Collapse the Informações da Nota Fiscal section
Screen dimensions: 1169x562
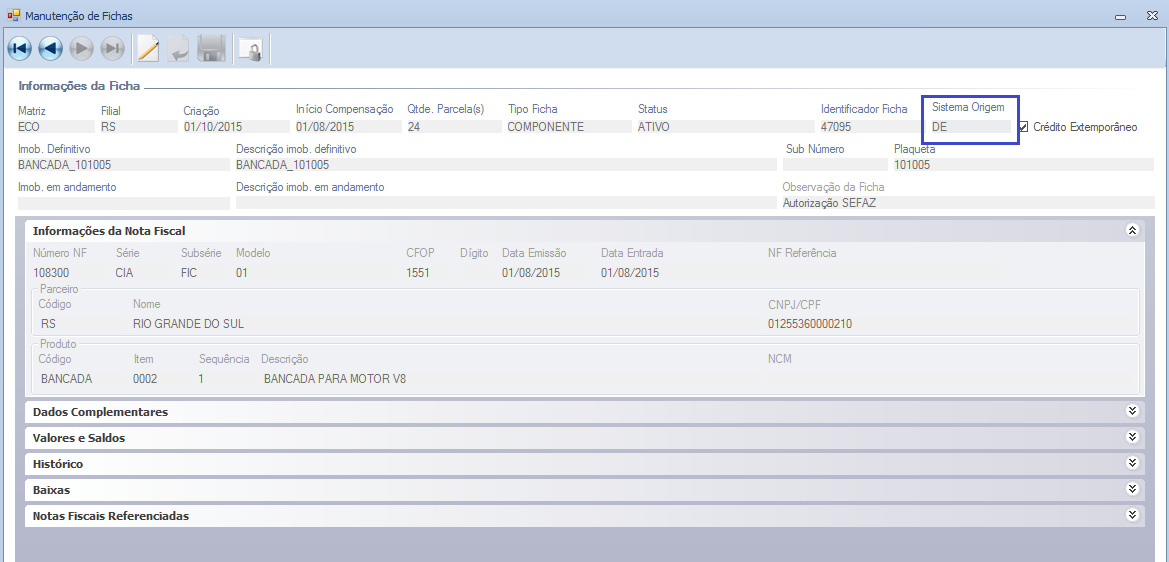(x=1132, y=231)
